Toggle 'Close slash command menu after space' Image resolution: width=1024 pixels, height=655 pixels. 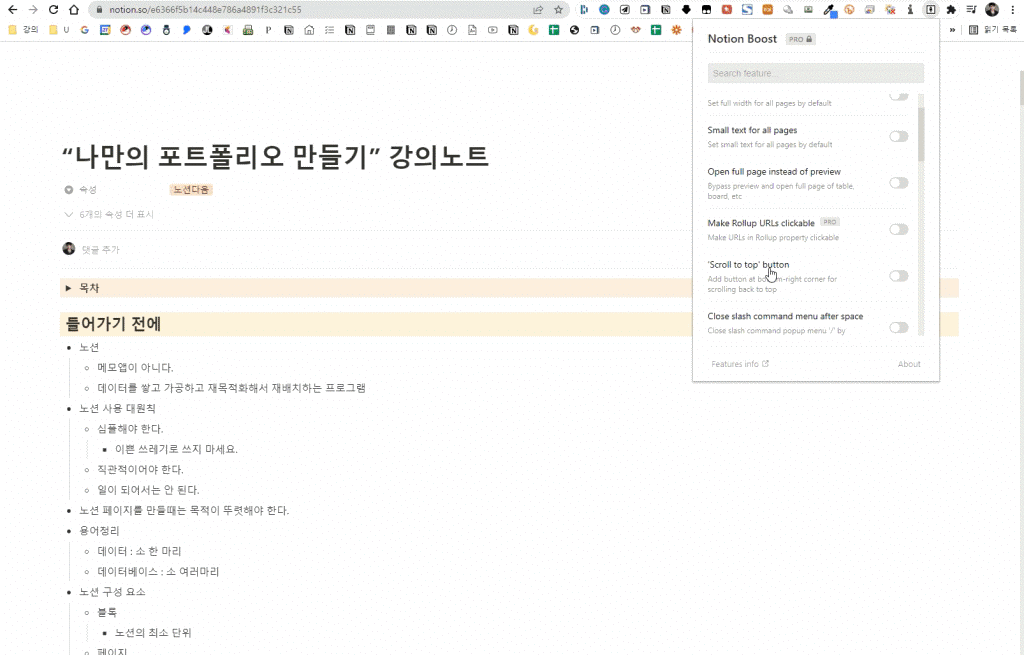click(899, 327)
